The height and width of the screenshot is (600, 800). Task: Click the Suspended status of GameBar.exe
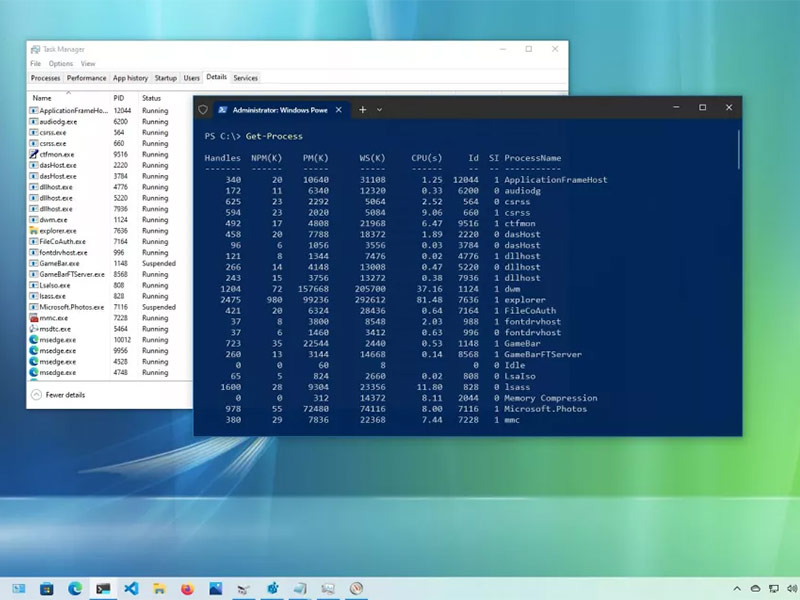(x=159, y=264)
